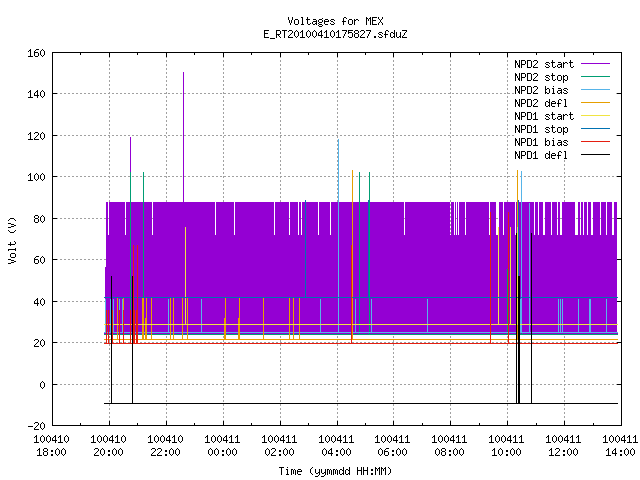
Task: Click the y-axis tick value 80
Action: pos(39,219)
